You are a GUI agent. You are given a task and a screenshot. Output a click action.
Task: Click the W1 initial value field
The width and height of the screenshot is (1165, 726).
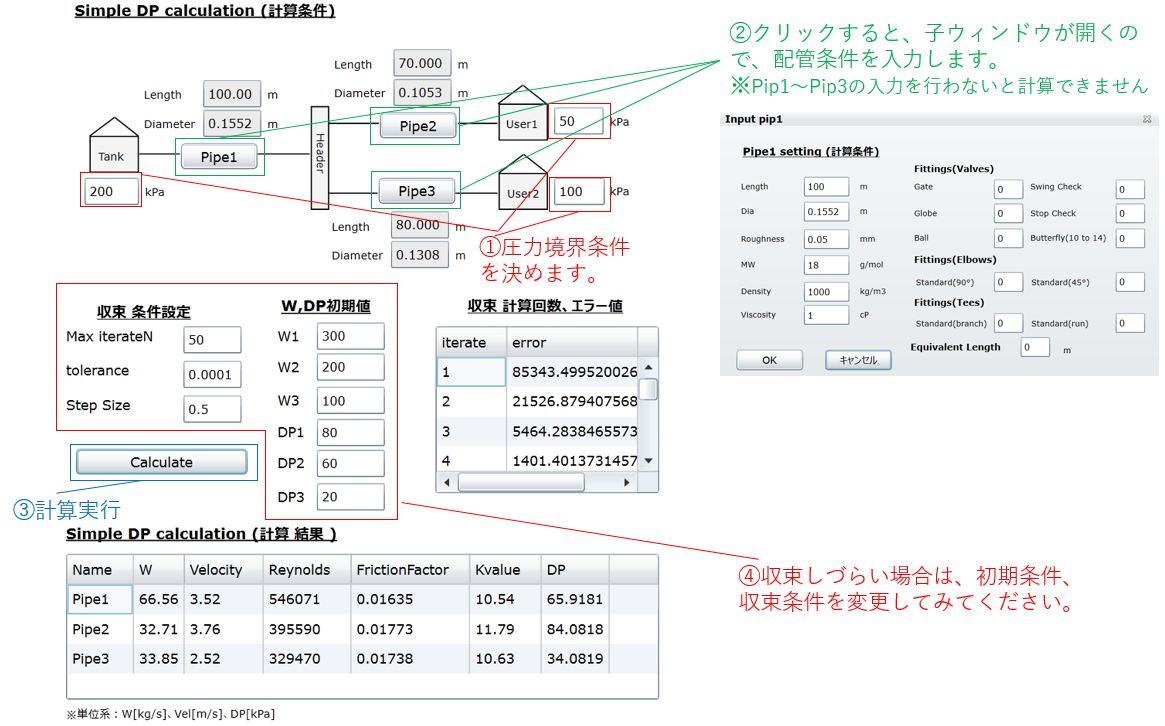pyautogui.click(x=350, y=337)
